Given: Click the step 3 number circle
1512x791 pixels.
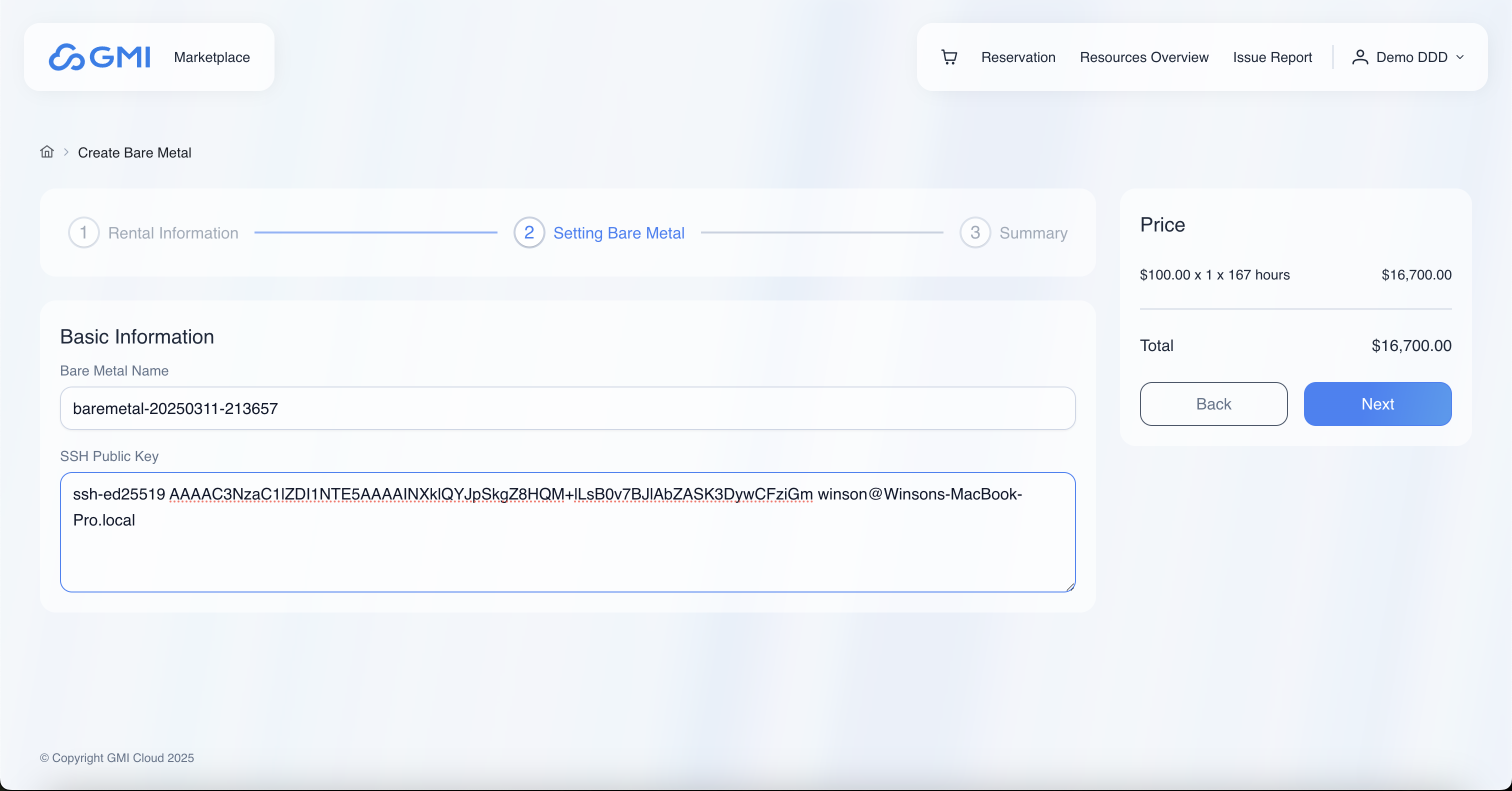Looking at the screenshot, I should tap(975, 232).
